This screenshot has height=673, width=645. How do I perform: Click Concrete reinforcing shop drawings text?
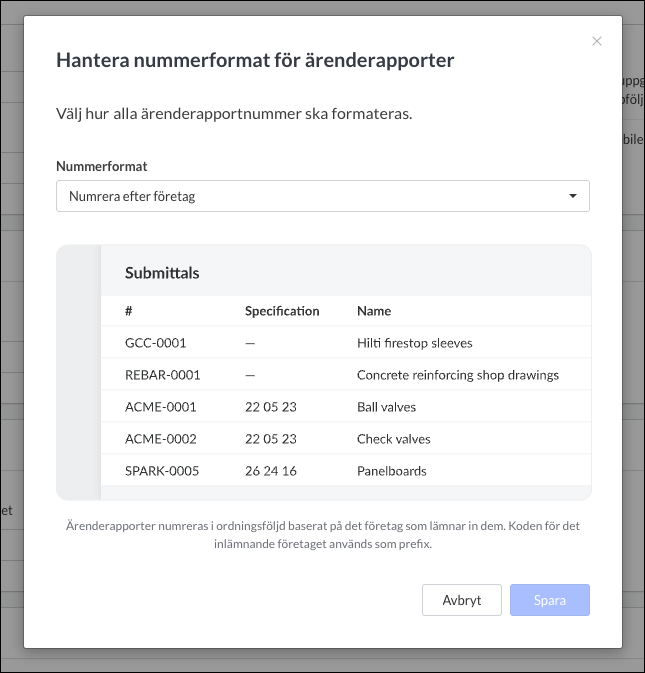coord(458,375)
